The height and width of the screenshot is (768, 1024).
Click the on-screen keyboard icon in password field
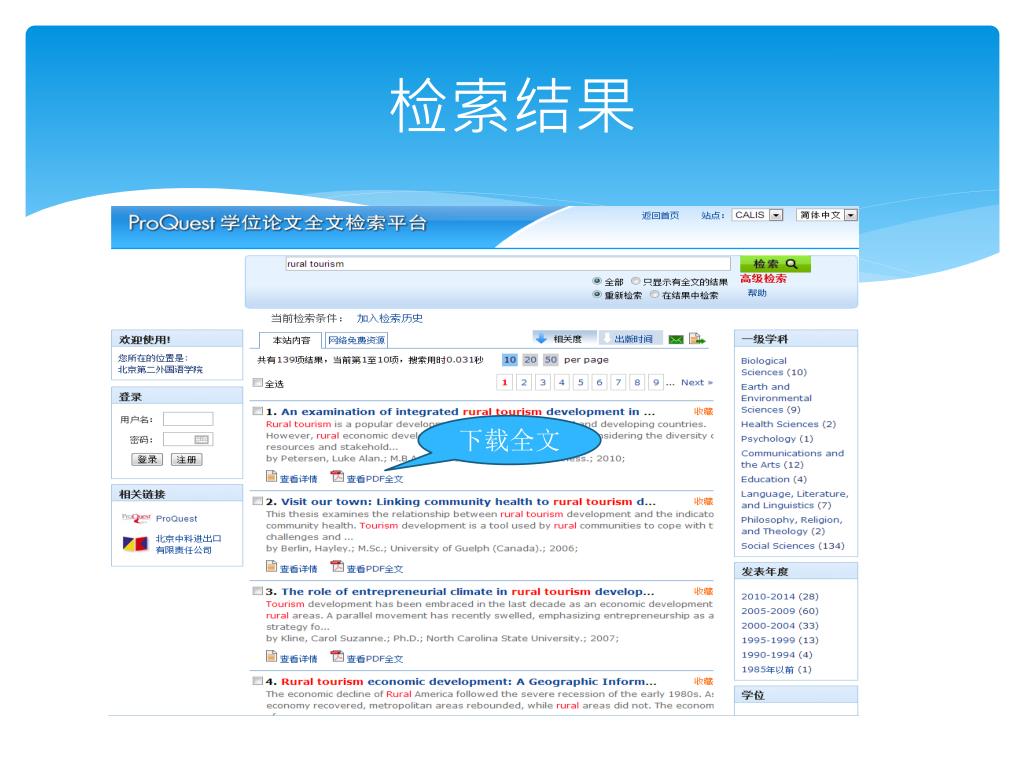click(202, 440)
